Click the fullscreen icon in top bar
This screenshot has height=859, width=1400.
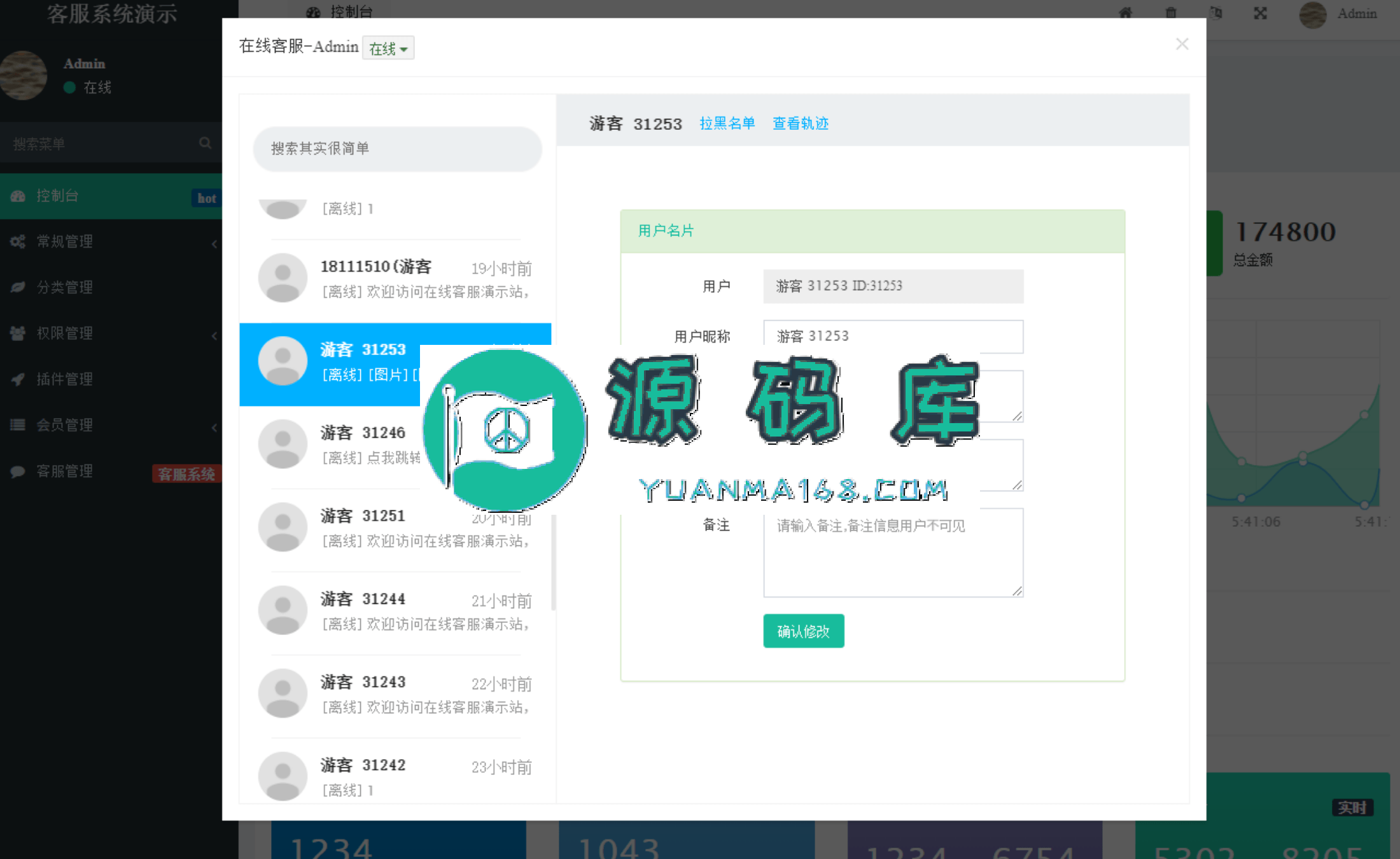[x=1260, y=13]
